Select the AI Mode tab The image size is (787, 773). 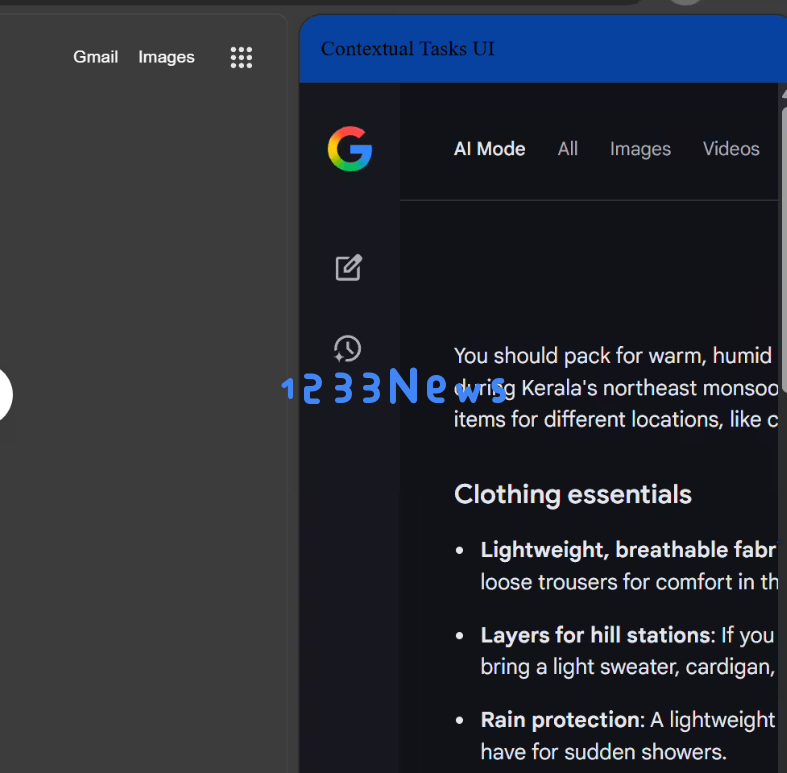point(489,149)
